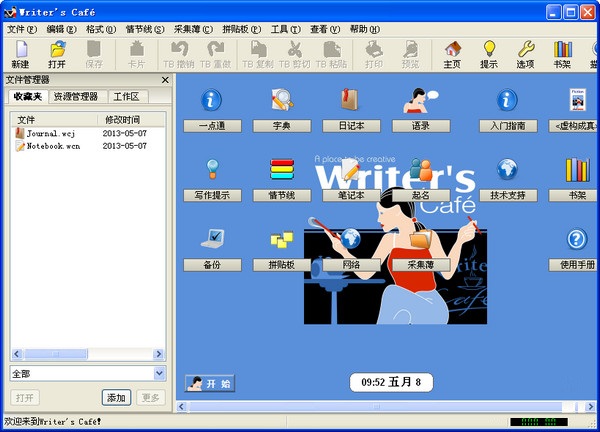Open 选项 wrench icon
The height and width of the screenshot is (432, 600).
point(526,49)
